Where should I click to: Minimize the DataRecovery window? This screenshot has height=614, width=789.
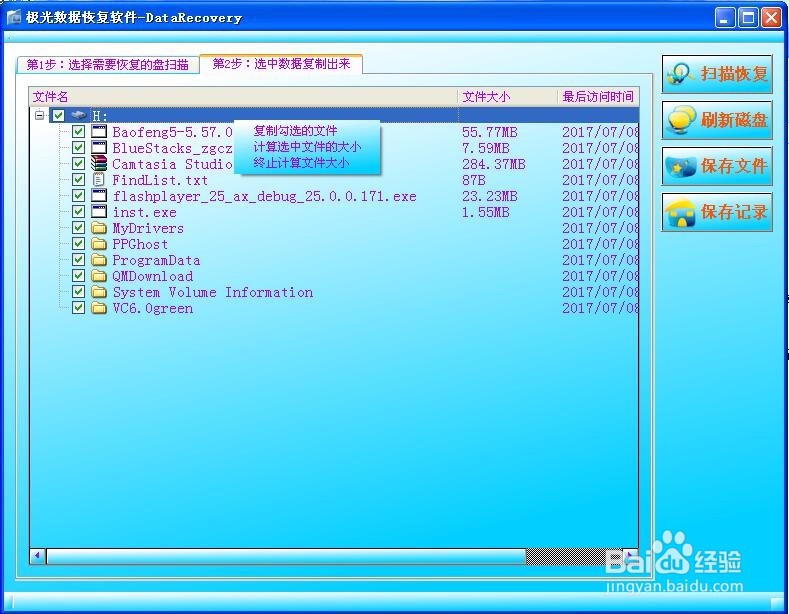725,18
